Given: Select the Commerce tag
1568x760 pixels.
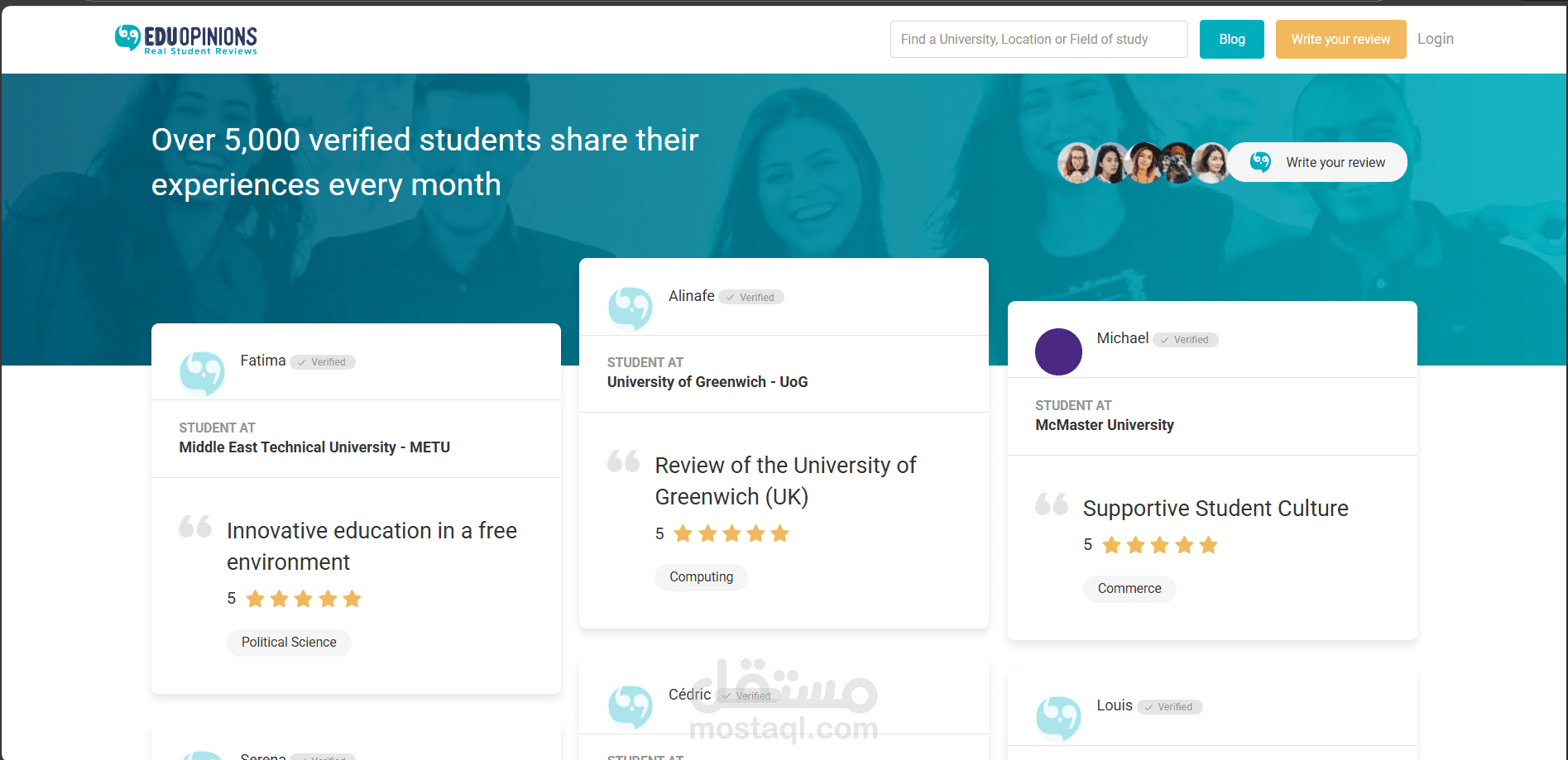Looking at the screenshot, I should pos(1129,589).
